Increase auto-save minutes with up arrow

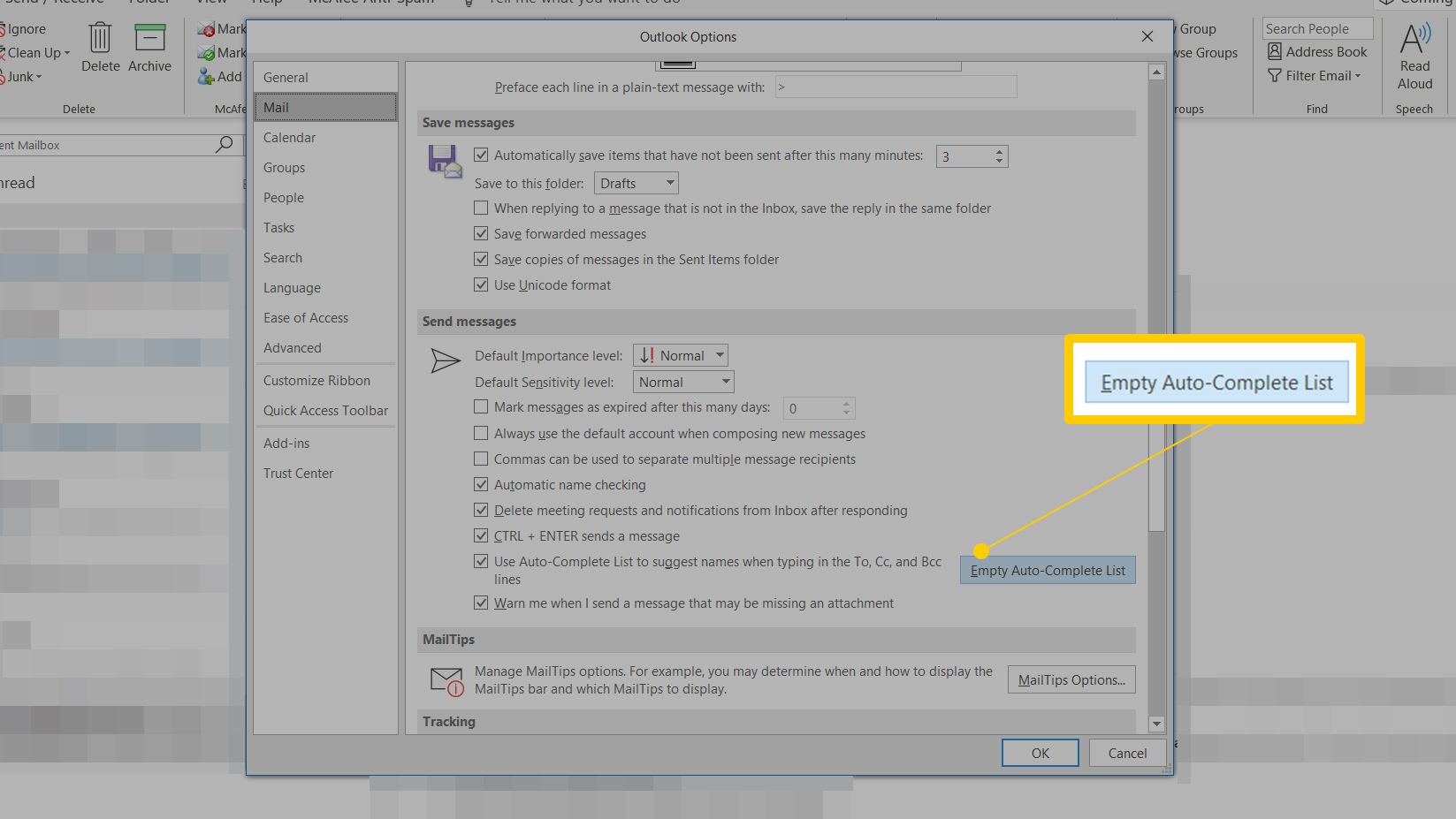(x=999, y=151)
